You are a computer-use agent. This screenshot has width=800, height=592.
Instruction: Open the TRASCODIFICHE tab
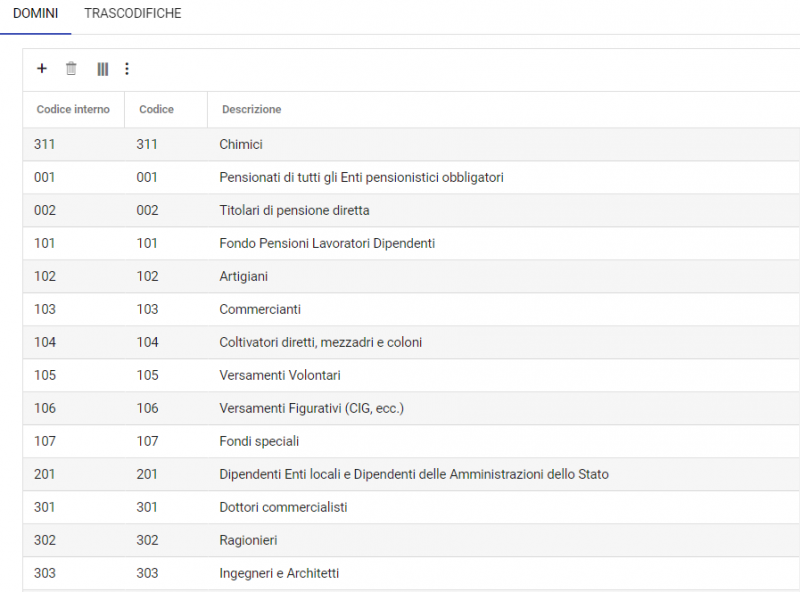click(133, 15)
